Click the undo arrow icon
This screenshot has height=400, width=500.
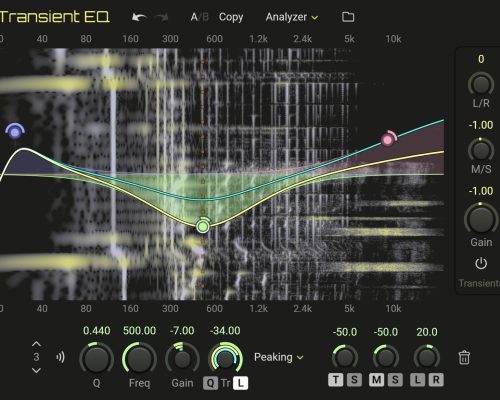(x=139, y=17)
